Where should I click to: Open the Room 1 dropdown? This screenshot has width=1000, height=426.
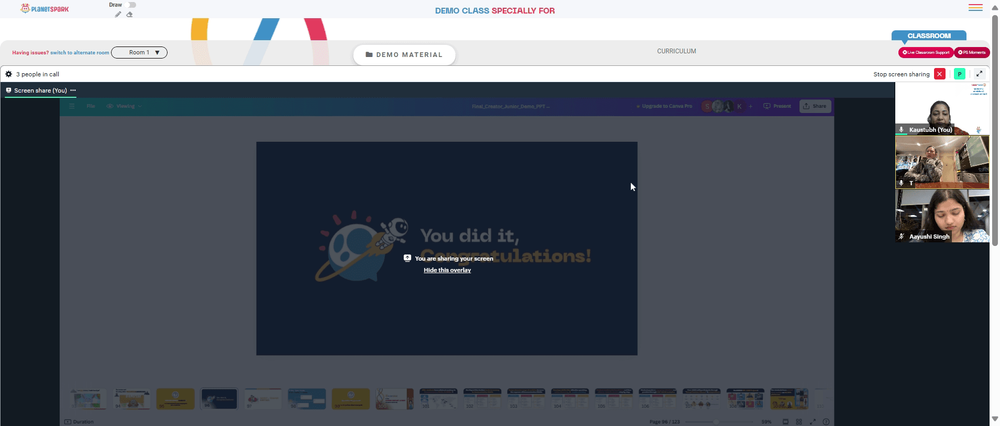click(x=139, y=52)
